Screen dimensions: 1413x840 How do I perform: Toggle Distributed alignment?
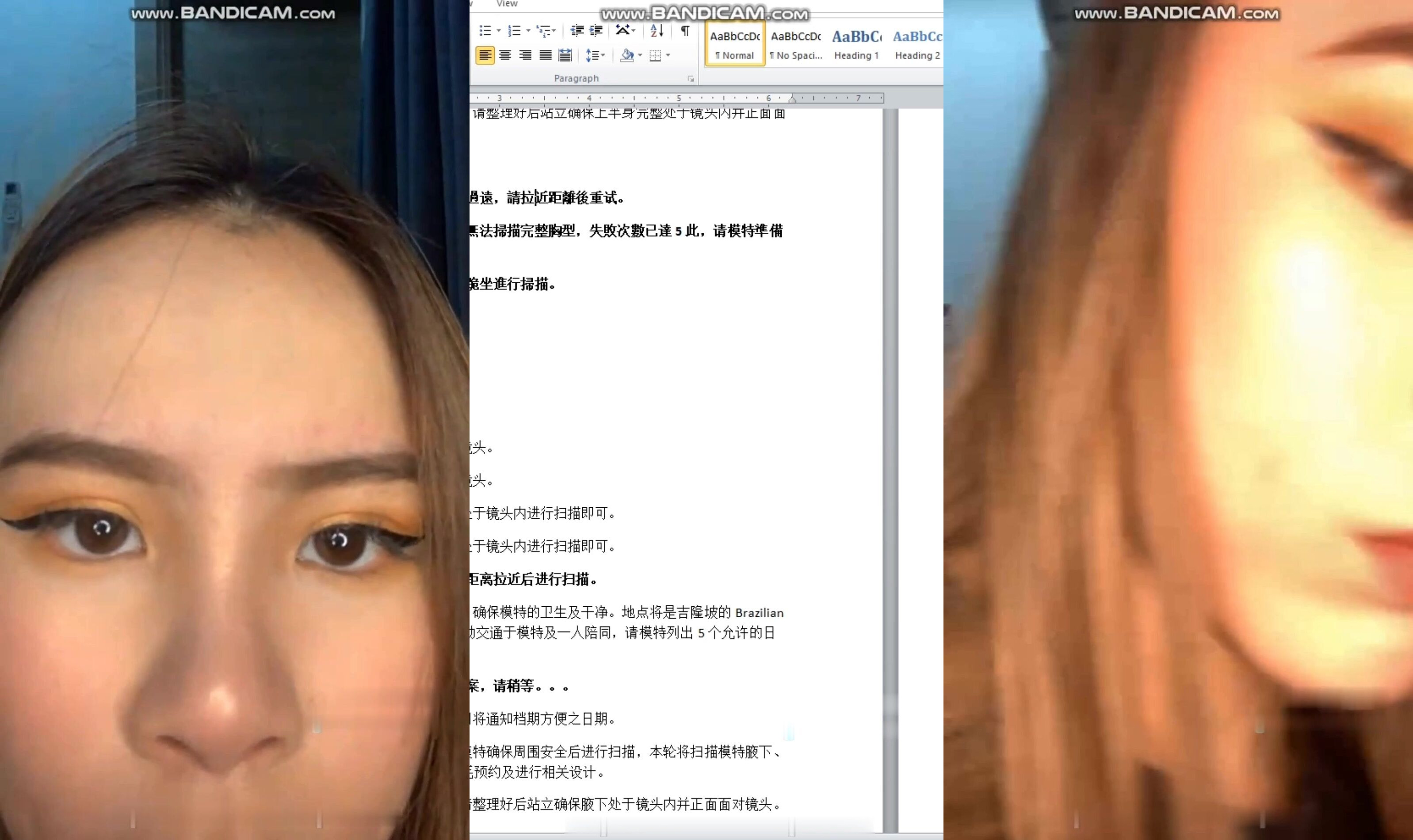[565, 55]
